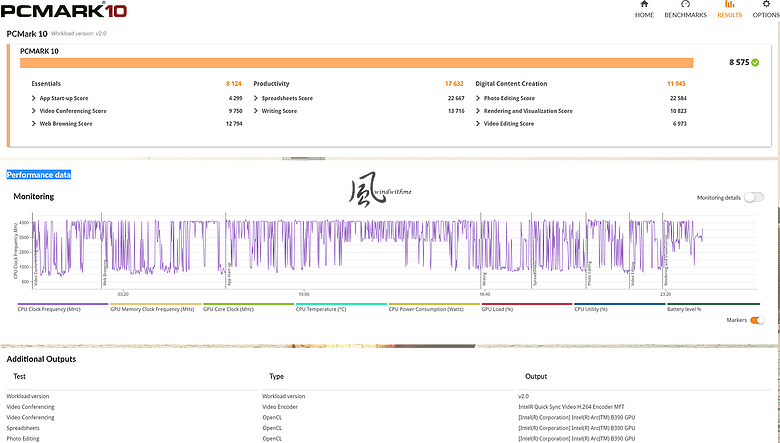
Task: Click the App Start-up marker in chart
Action: (x=229, y=275)
